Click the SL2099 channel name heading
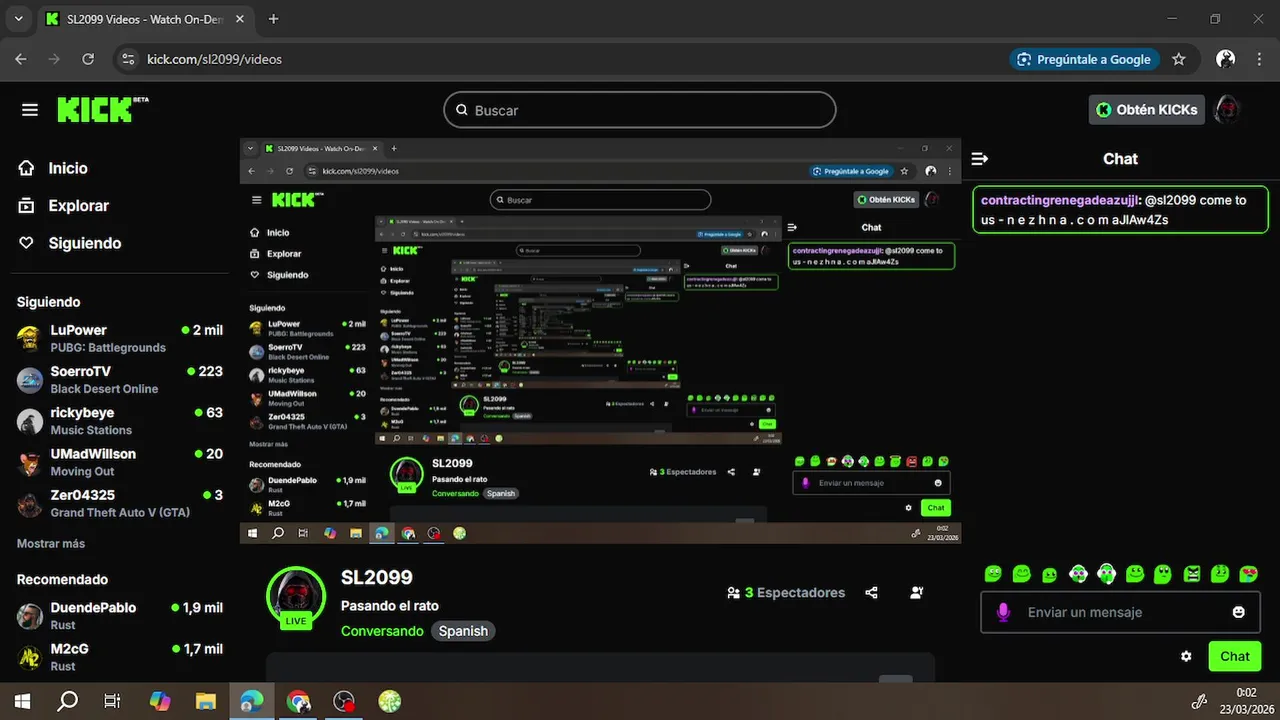This screenshot has width=1280, height=720. (x=377, y=577)
